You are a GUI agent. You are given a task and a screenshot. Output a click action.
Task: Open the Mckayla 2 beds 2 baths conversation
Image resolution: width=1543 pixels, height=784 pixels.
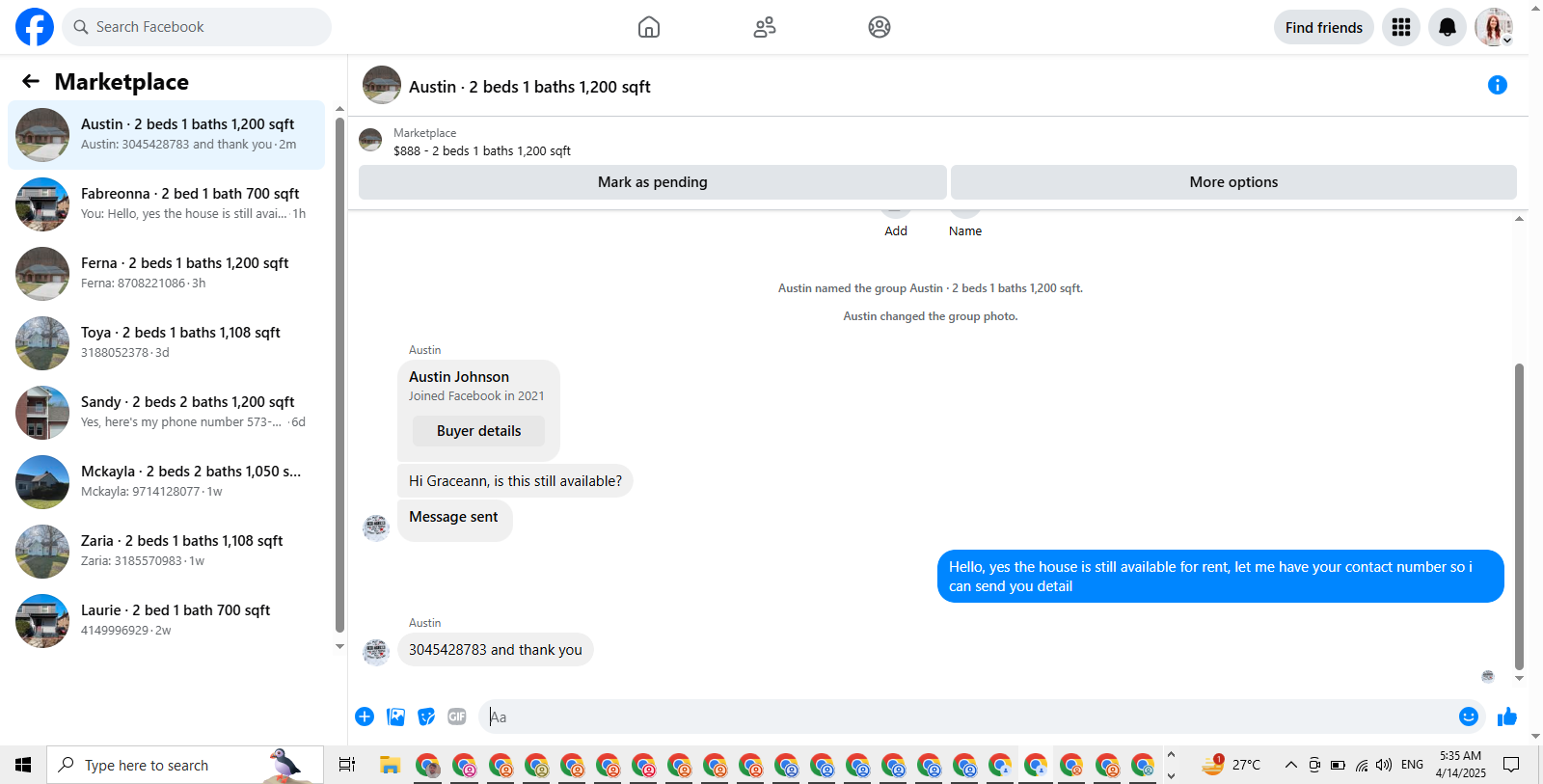(166, 482)
